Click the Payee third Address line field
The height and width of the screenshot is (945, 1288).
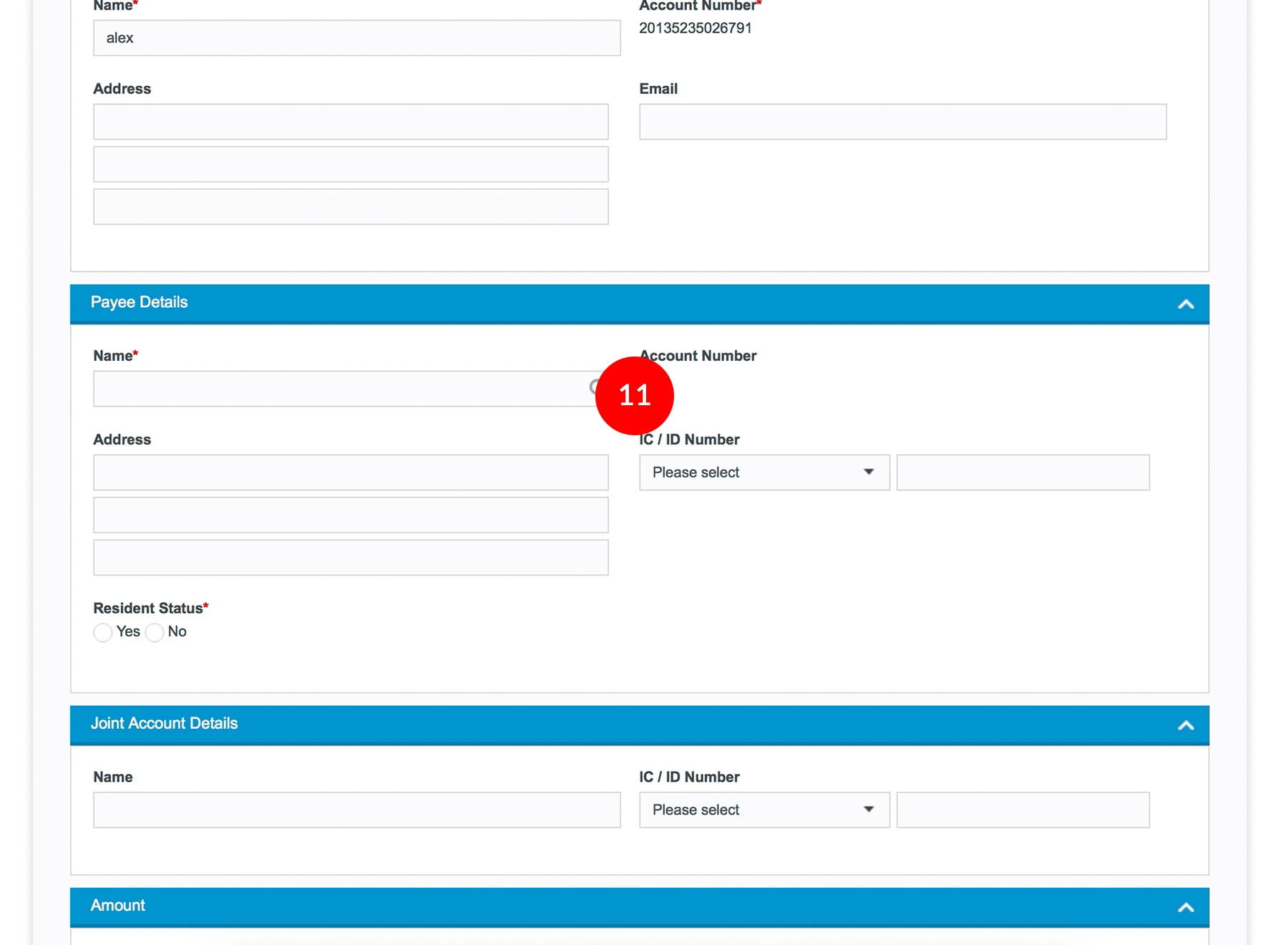coord(351,558)
